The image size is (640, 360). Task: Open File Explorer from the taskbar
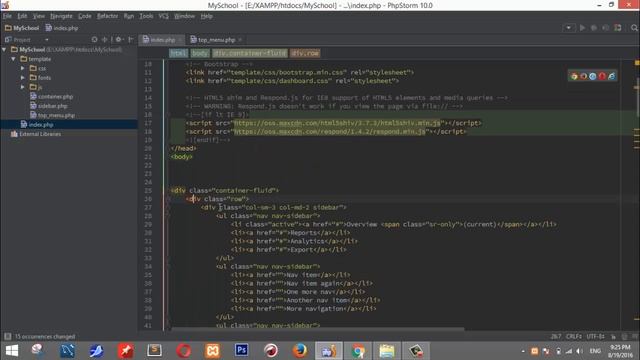[x=387, y=351]
